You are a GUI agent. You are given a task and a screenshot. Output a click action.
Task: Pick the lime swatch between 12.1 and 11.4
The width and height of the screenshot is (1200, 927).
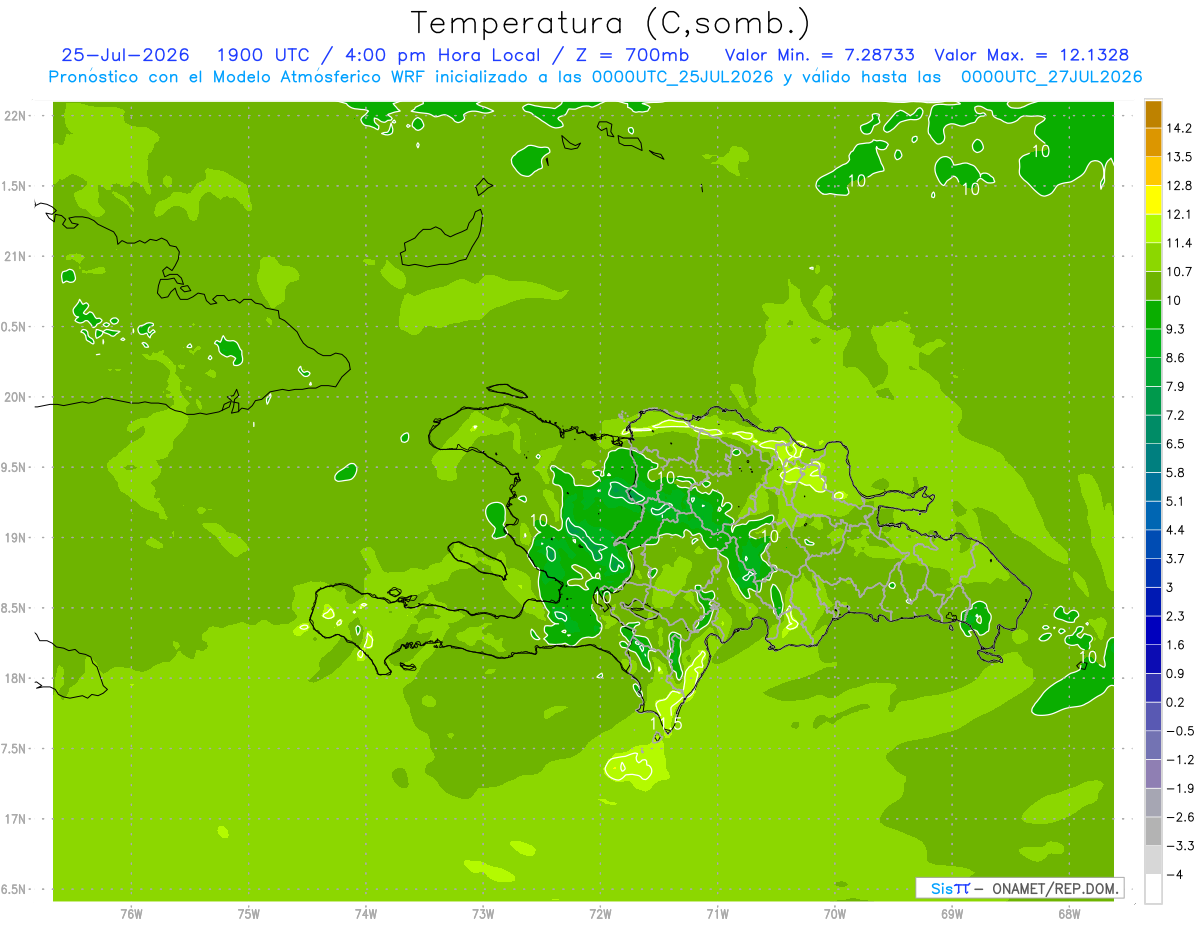click(1153, 229)
